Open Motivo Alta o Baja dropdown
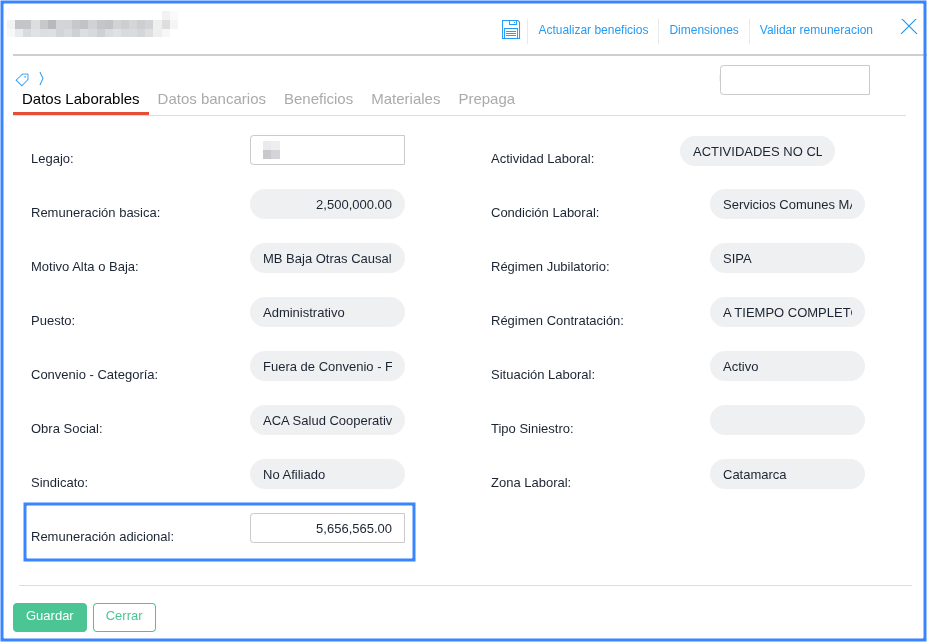Screen dimensions: 927x642 [x=328, y=258]
